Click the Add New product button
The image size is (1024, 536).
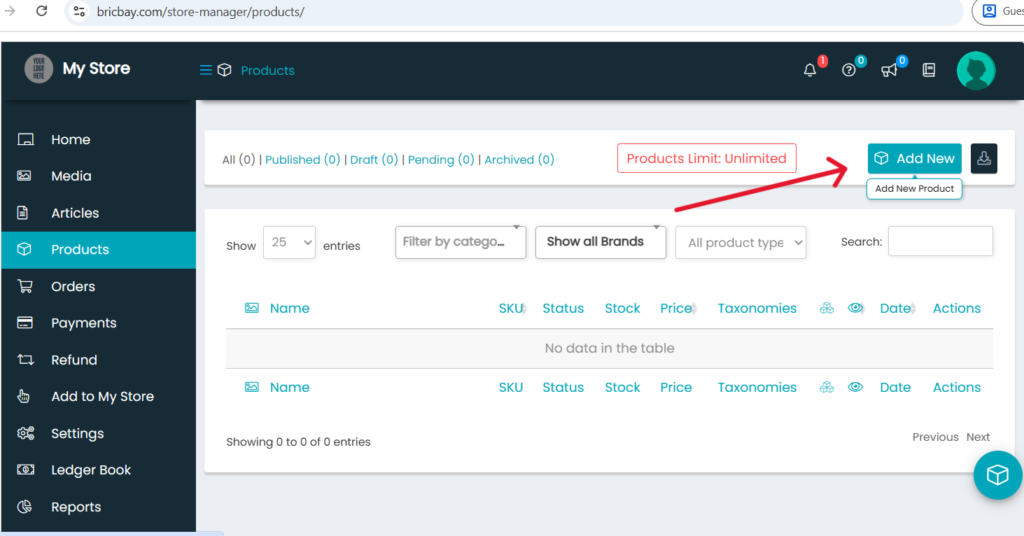(x=914, y=158)
